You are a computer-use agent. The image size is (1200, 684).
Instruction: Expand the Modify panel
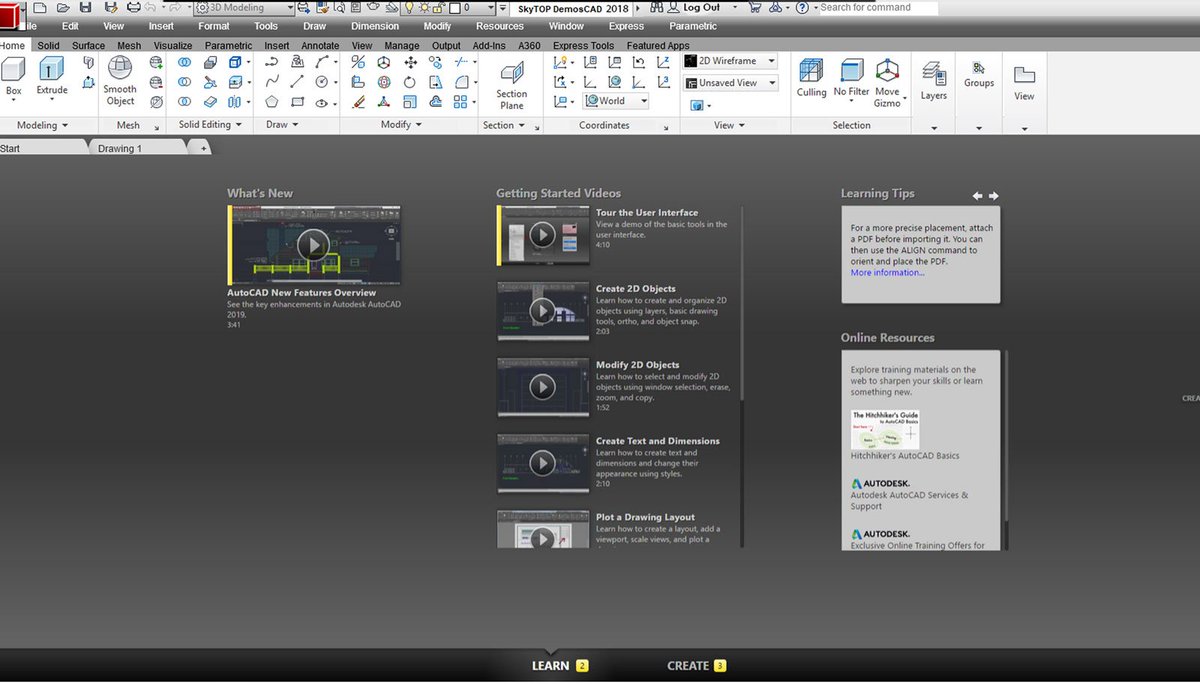[x=401, y=125]
